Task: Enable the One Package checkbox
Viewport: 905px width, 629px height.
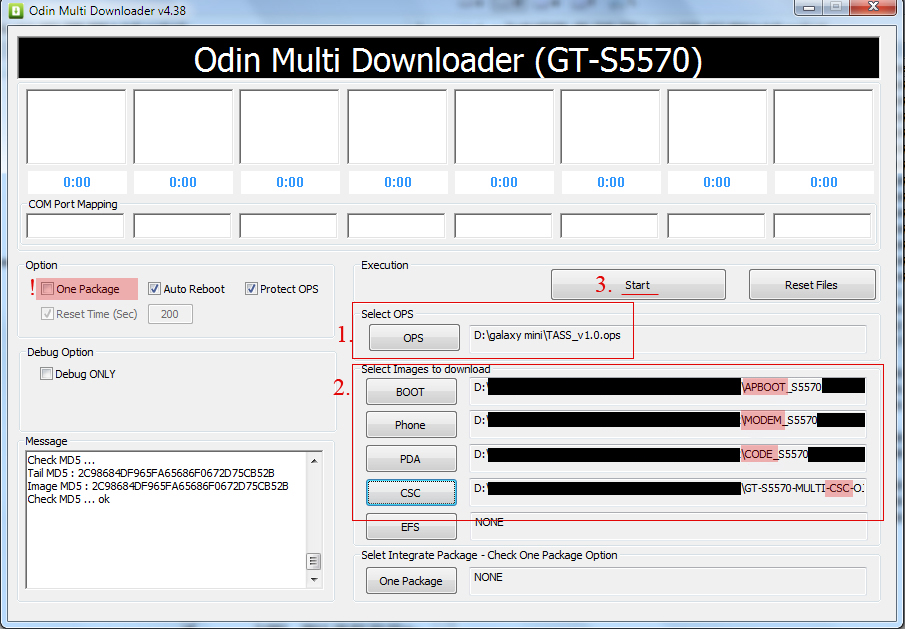Action: [47, 289]
